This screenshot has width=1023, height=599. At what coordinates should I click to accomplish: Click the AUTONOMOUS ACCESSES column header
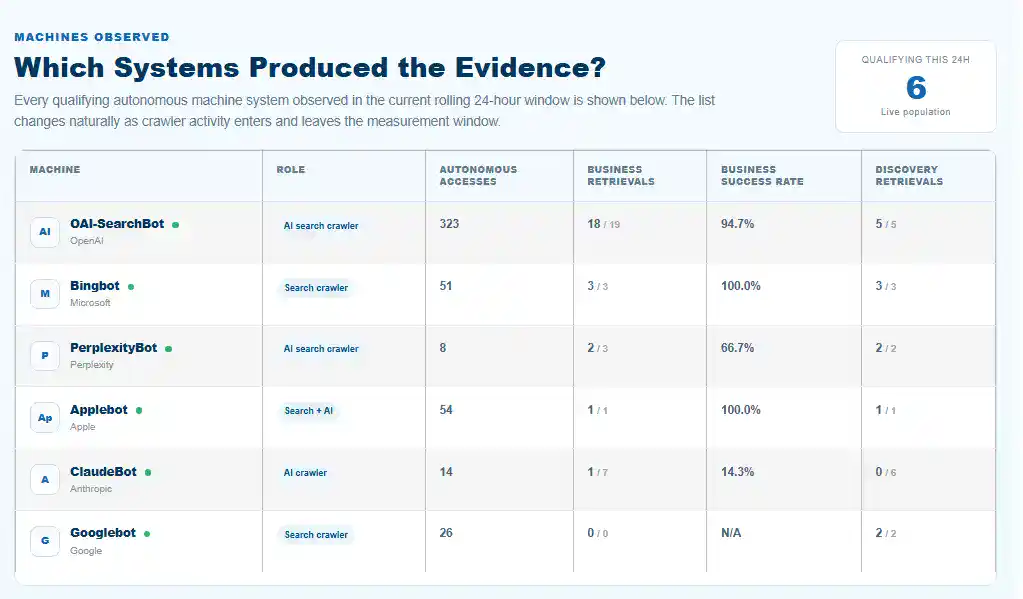click(478, 176)
